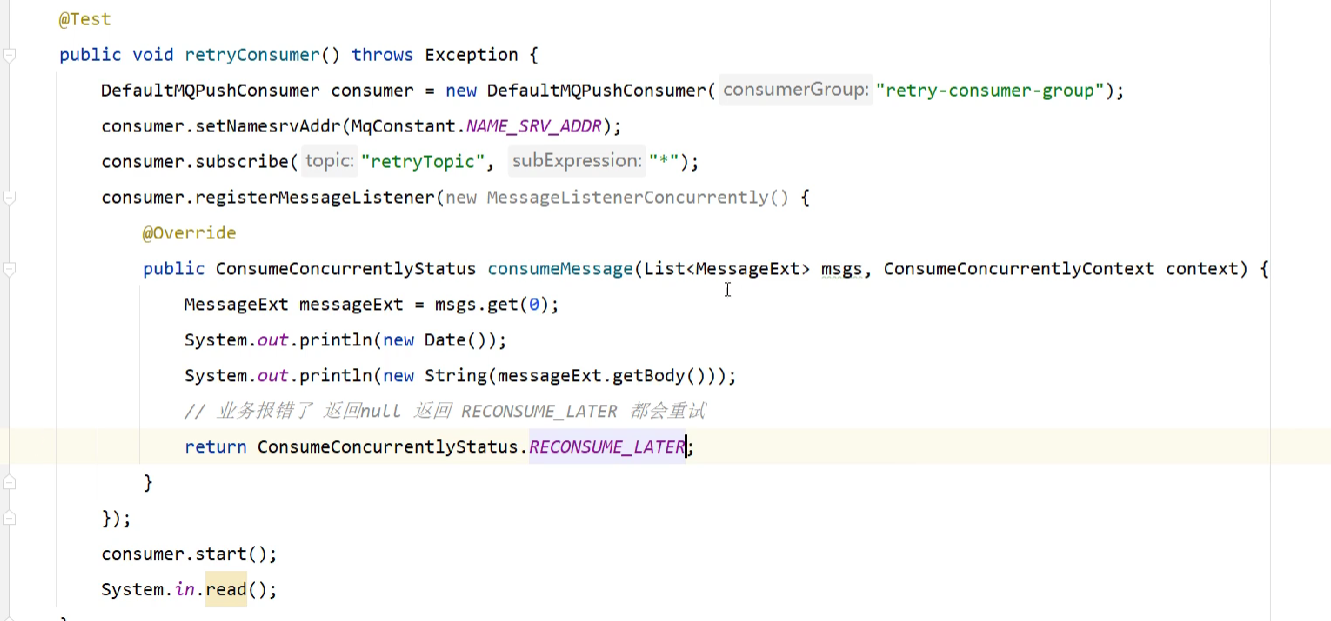Click RECONSUME_LATER in the return statement
The image size is (1331, 621).
pyautogui.click(x=607, y=447)
